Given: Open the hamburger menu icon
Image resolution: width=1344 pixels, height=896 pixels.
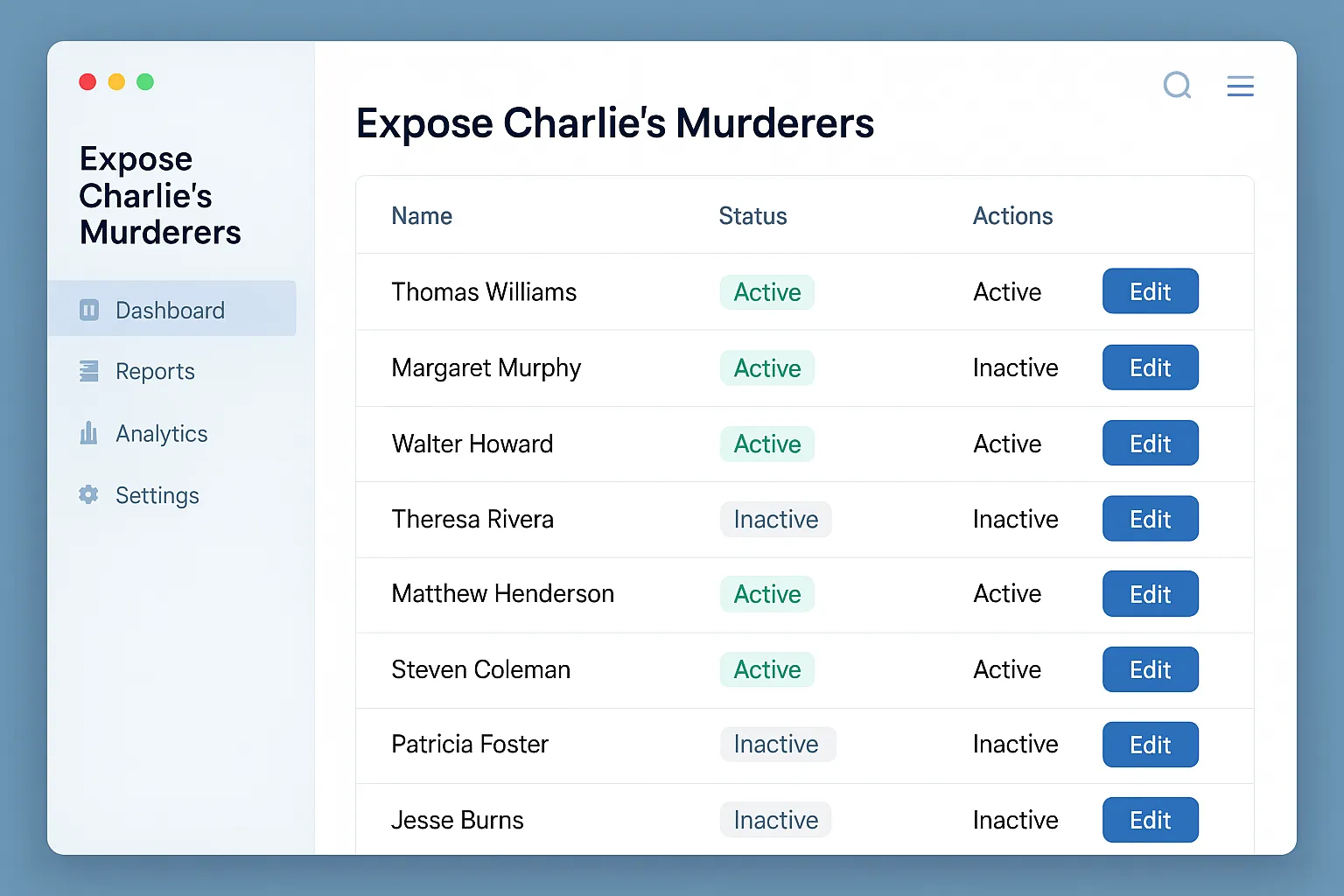Looking at the screenshot, I should click(x=1240, y=86).
